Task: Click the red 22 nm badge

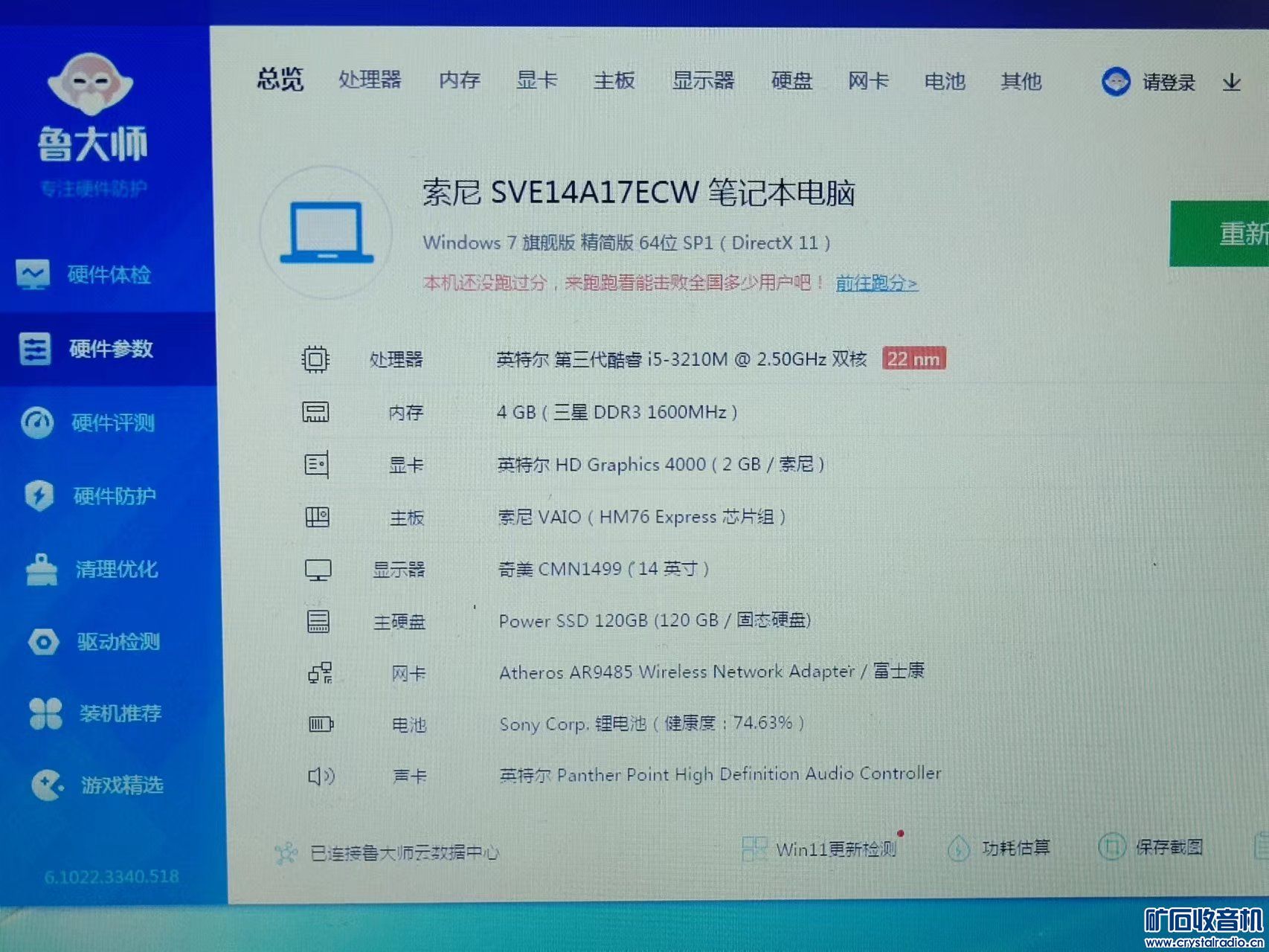Action: tap(914, 358)
